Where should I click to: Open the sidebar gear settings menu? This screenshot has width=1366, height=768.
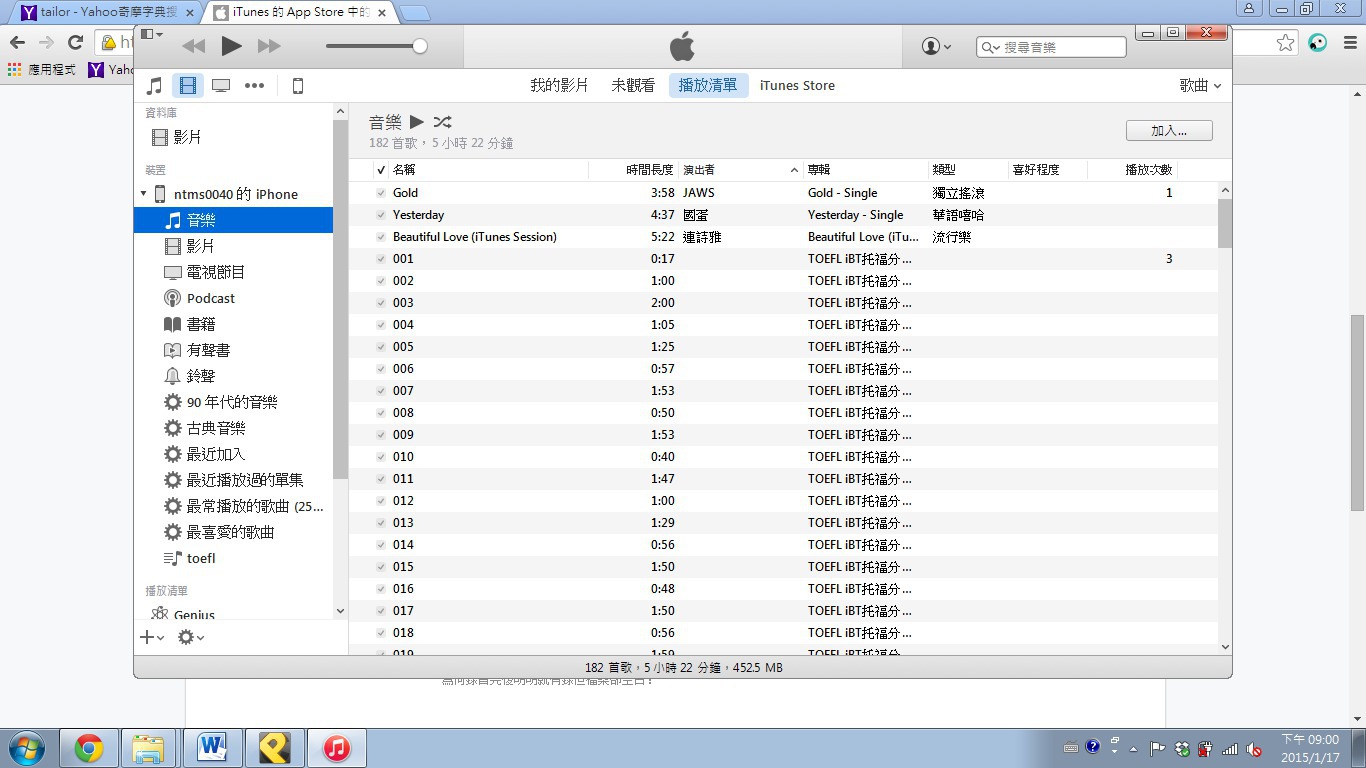190,637
